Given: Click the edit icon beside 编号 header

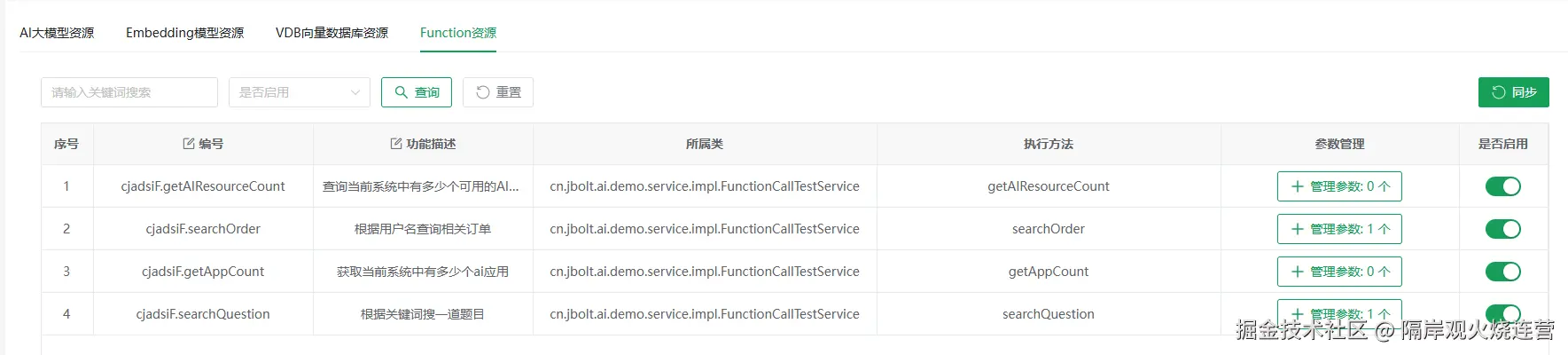Looking at the screenshot, I should (189, 144).
